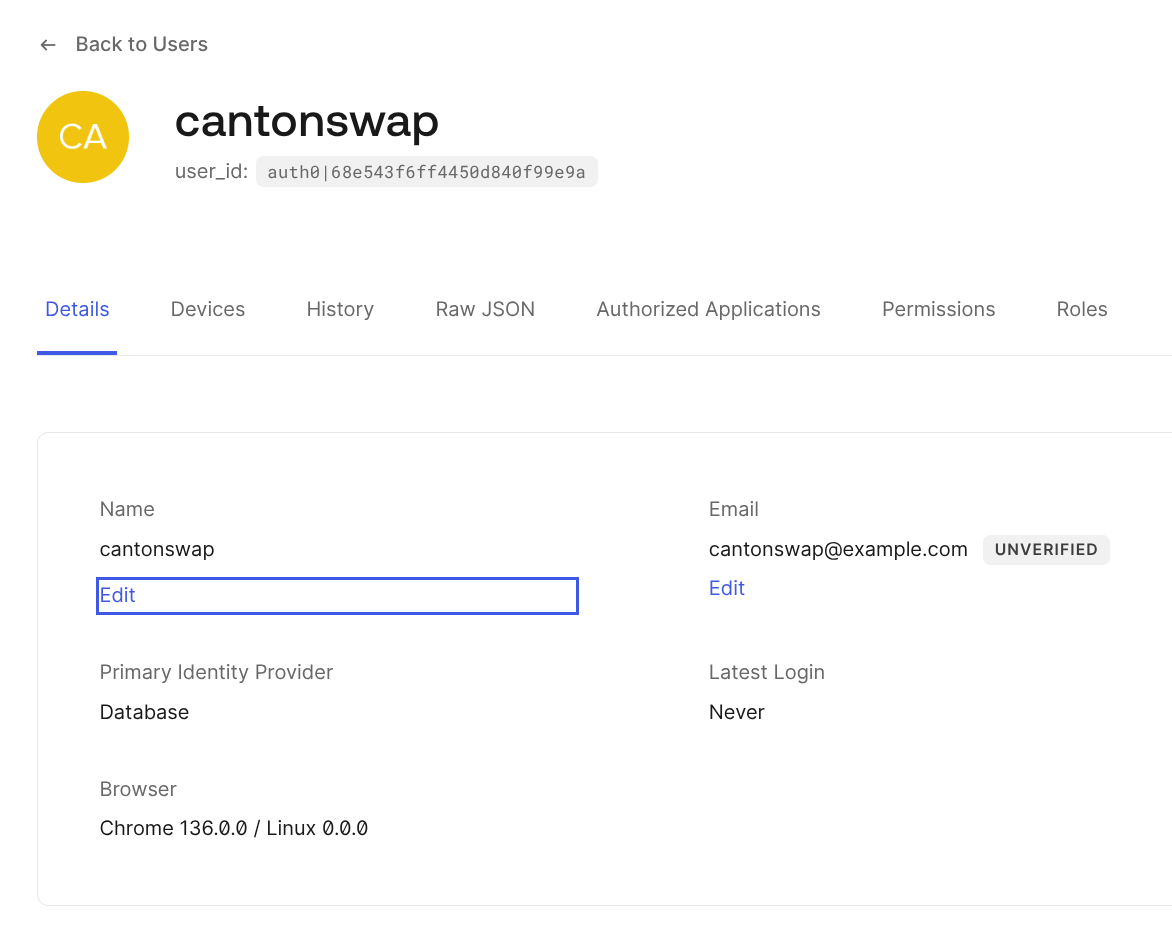Go back to the Users list
This screenshot has width=1172, height=940.
pos(141,44)
